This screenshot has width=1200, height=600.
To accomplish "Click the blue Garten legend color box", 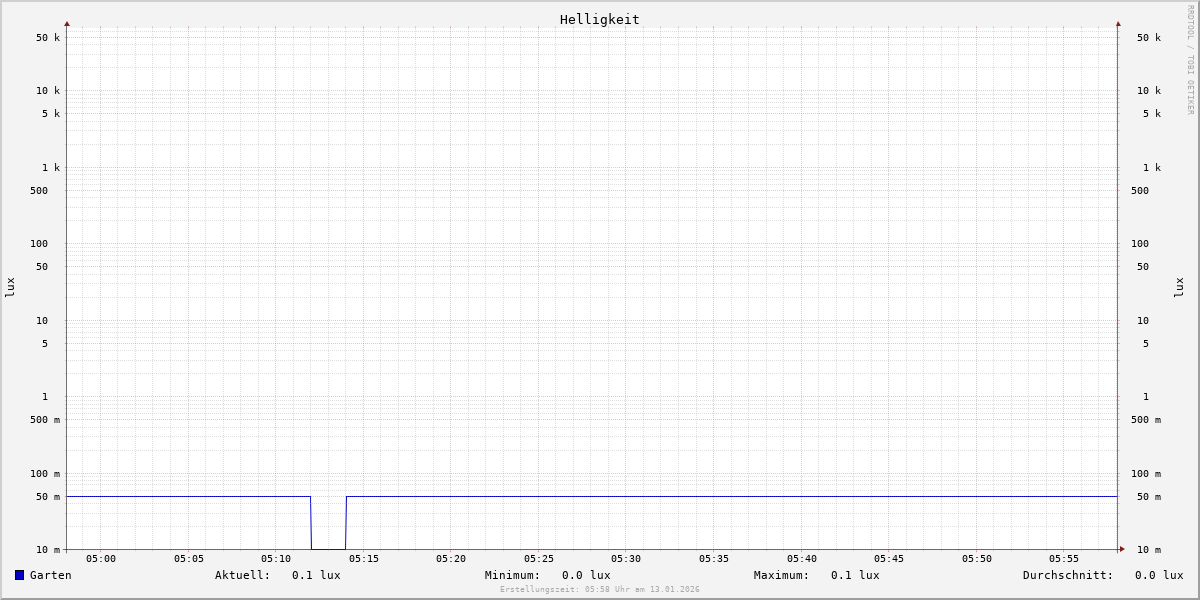I will pos(19,575).
